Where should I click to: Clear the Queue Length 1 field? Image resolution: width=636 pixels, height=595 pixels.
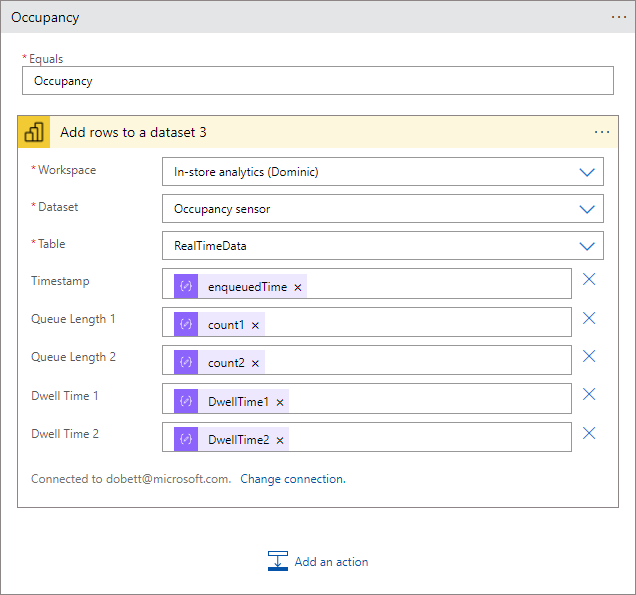point(589,318)
